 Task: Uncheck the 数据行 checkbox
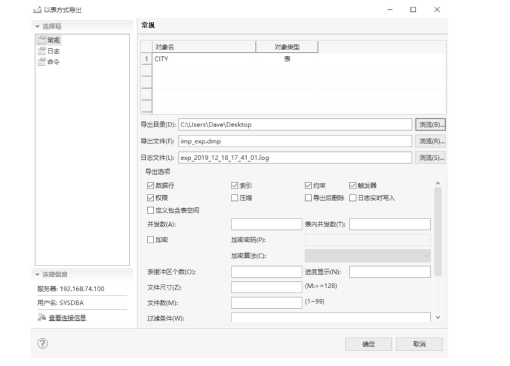point(150,185)
